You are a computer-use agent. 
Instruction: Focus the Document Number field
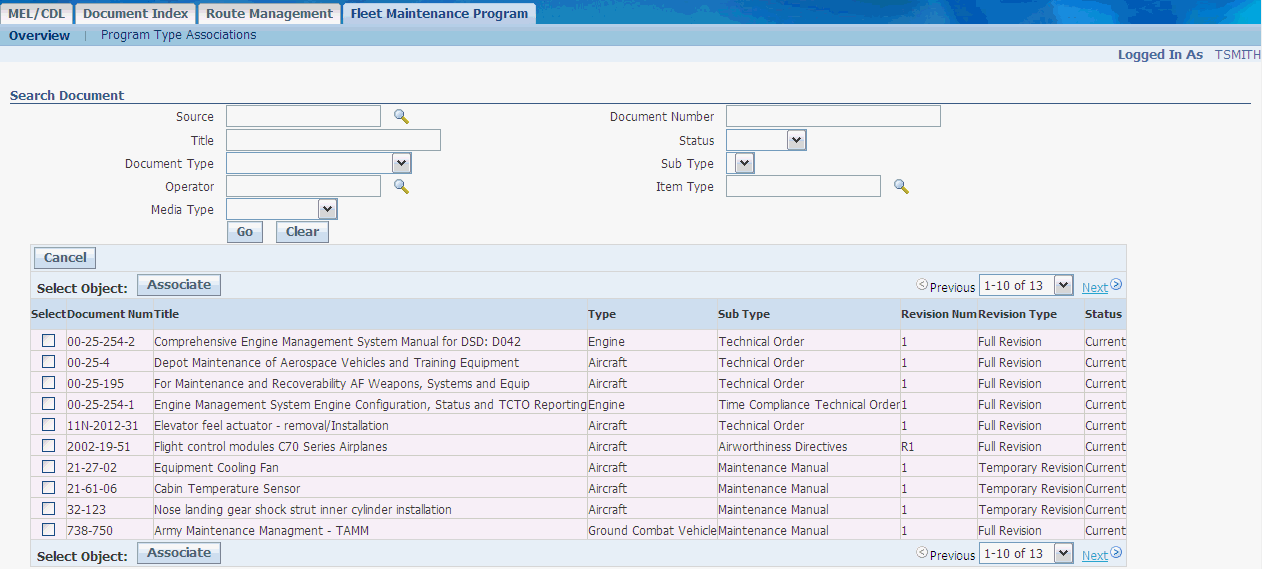click(x=834, y=116)
